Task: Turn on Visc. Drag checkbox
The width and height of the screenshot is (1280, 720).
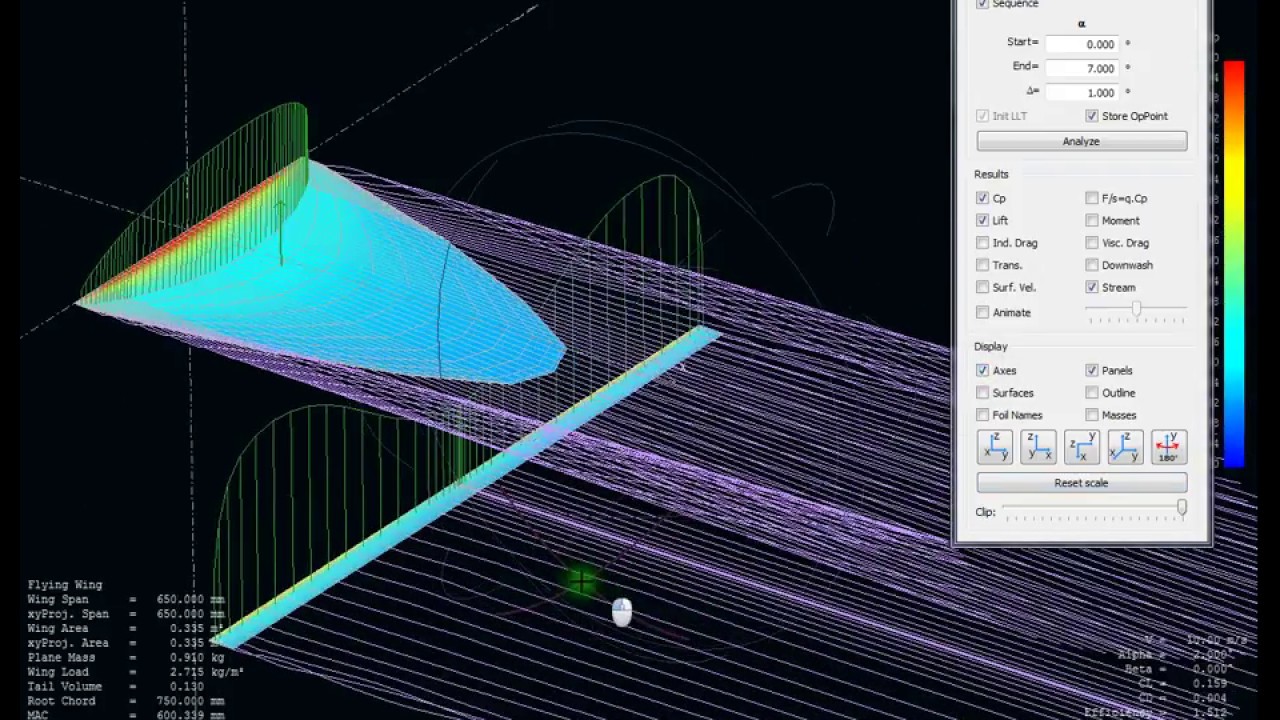Action: click(x=1092, y=243)
